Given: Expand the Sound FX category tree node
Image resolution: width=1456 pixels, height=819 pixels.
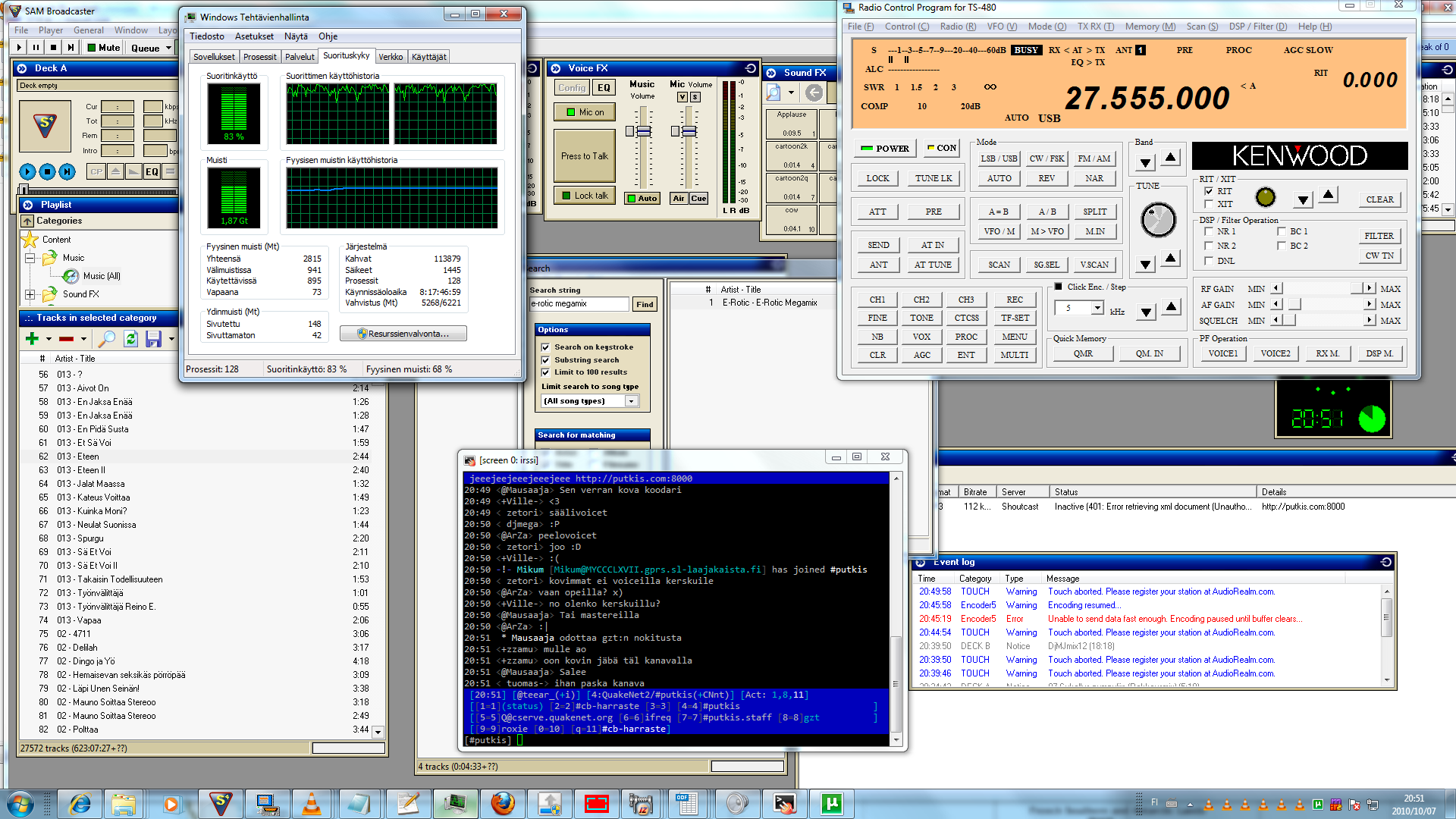Looking at the screenshot, I should tap(30, 294).
